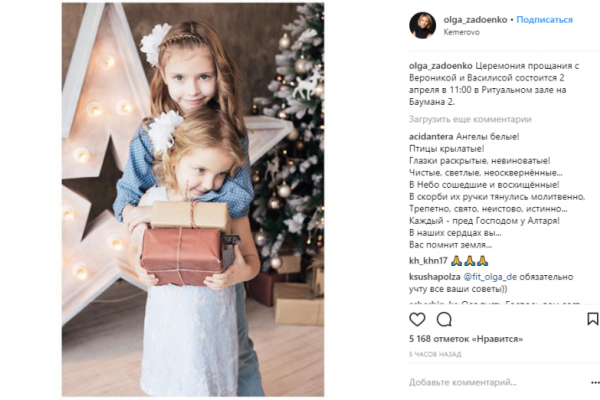The height and width of the screenshot is (400, 600).
Task: View the list of 5 168 likes
Action: [x=466, y=339]
